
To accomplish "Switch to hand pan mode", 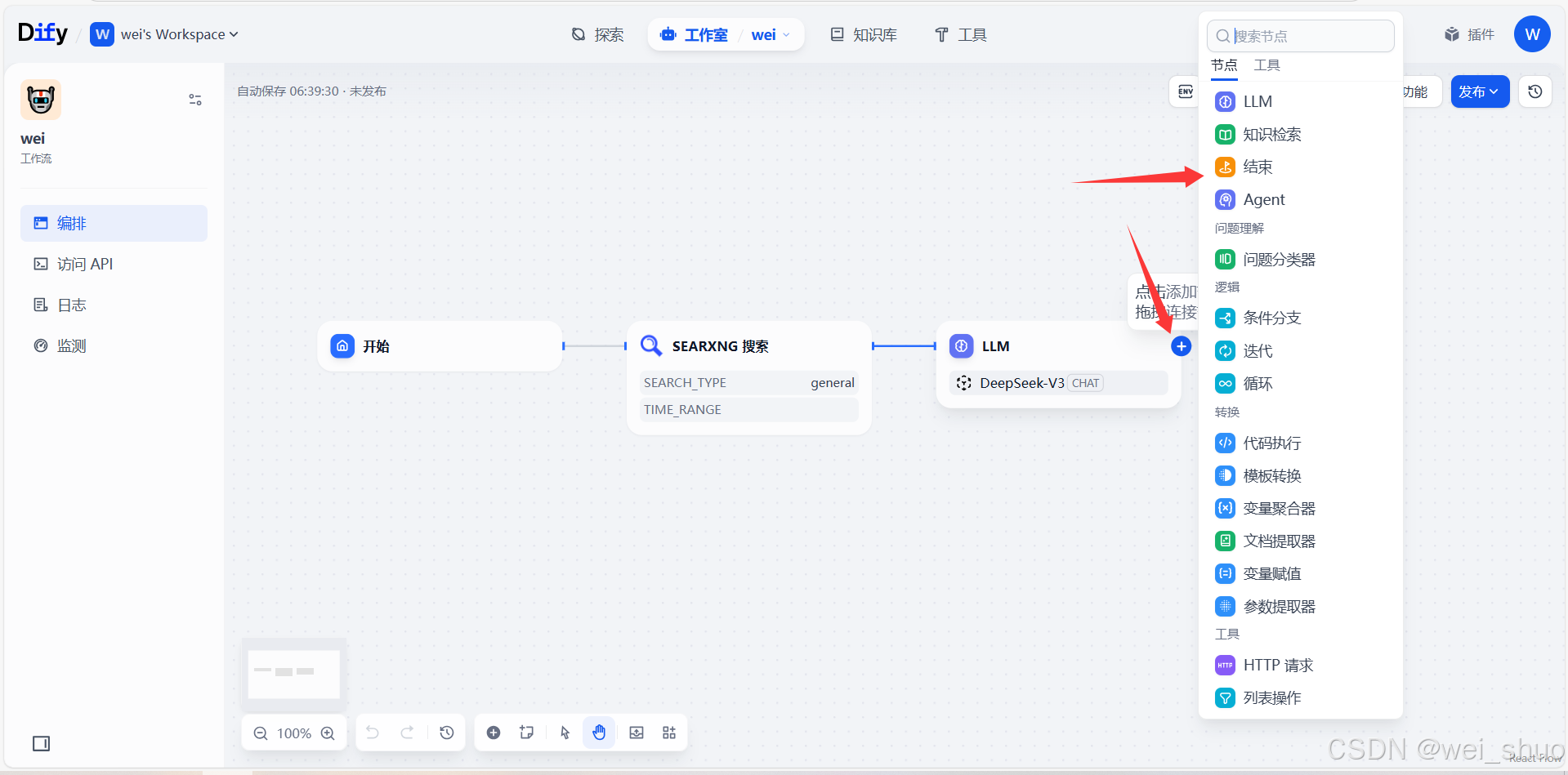I will point(599,733).
